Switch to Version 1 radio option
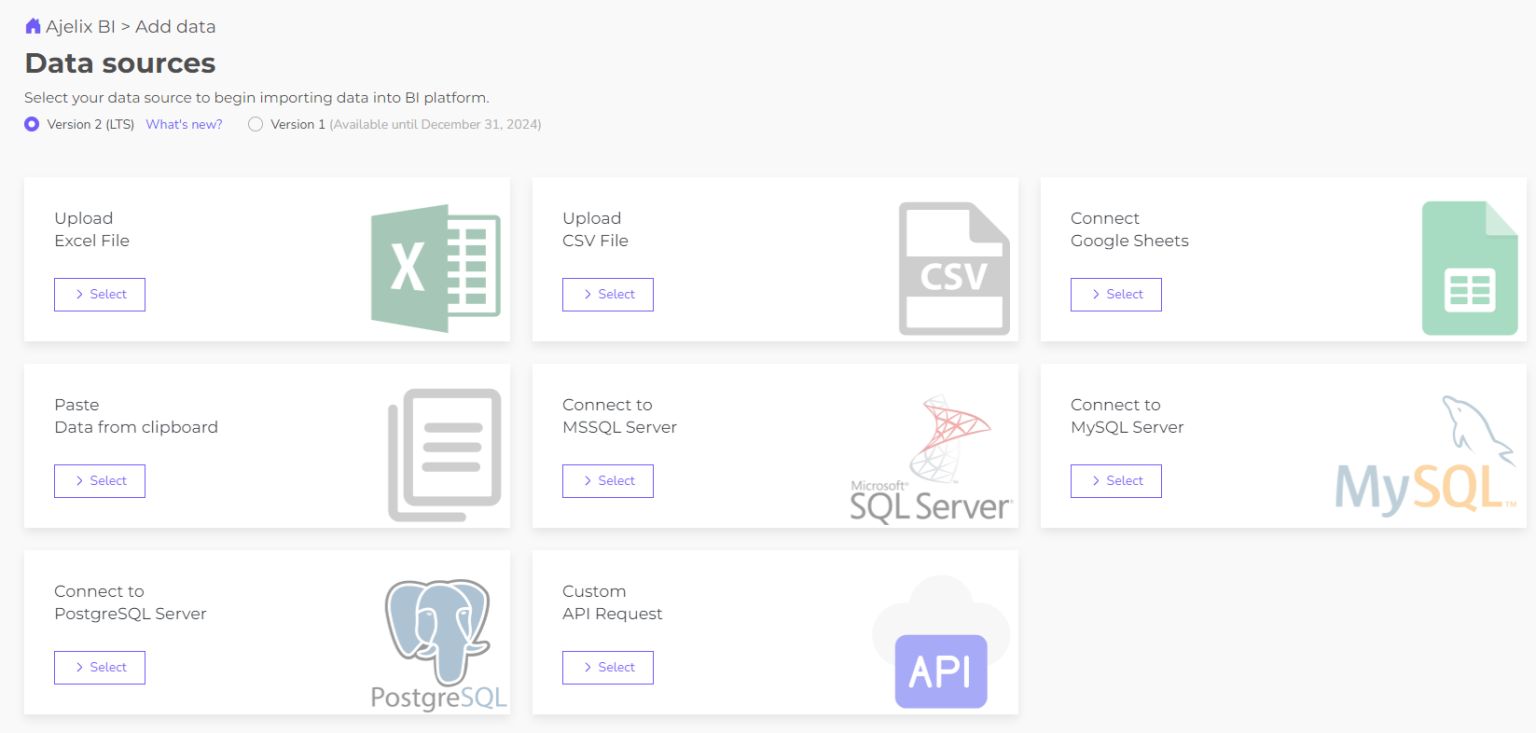This screenshot has height=733, width=1536. click(x=256, y=125)
